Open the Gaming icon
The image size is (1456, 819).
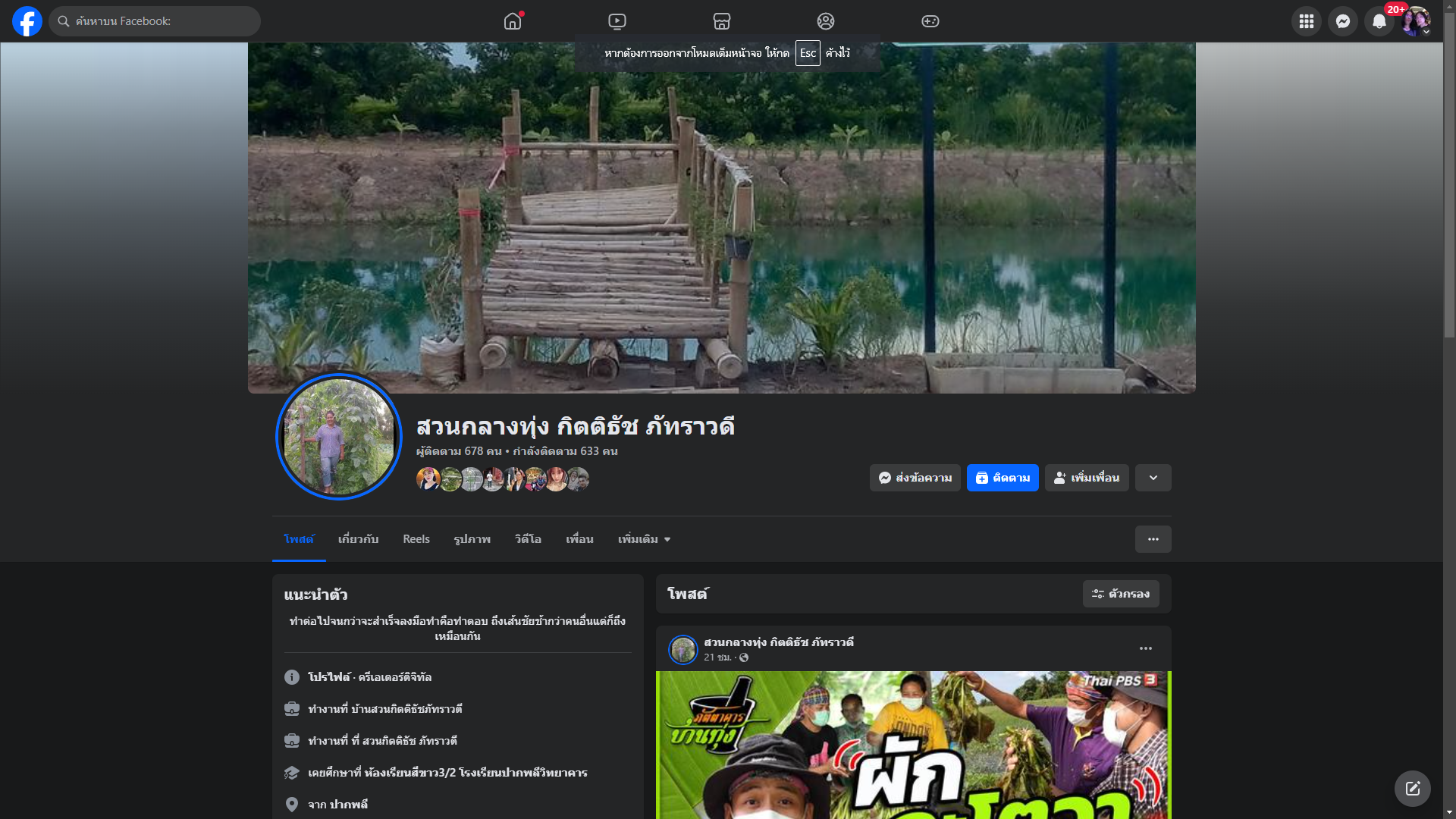[x=930, y=21]
